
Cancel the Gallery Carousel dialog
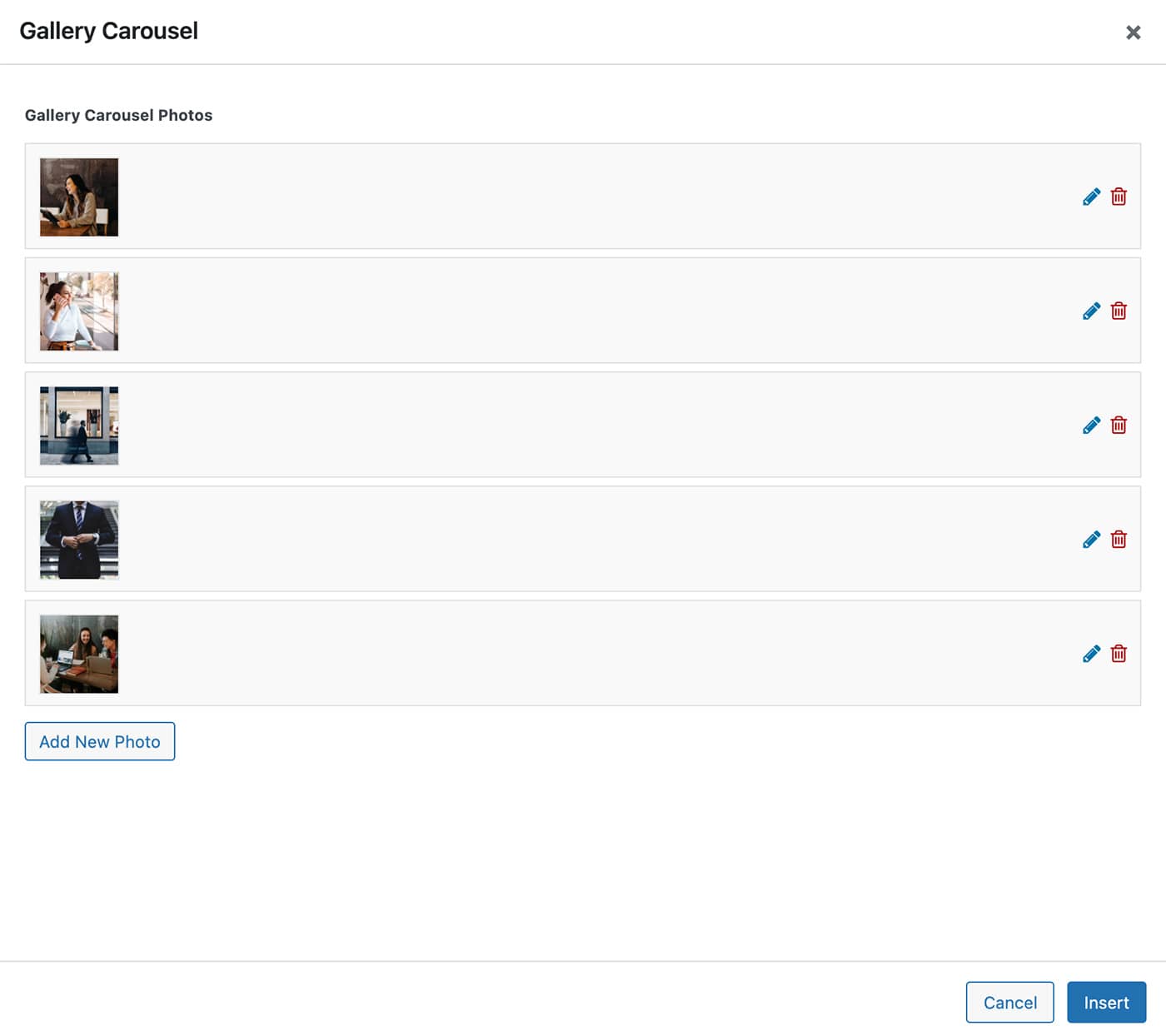coord(1009,1002)
